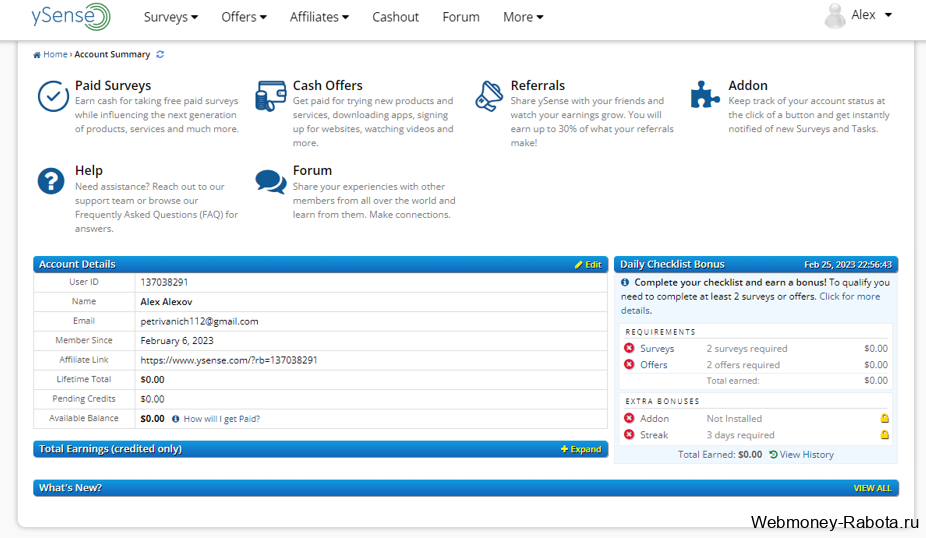Select the email petrivanich112@gmail.com
This screenshot has height=538, width=926.
pyautogui.click(x=199, y=321)
